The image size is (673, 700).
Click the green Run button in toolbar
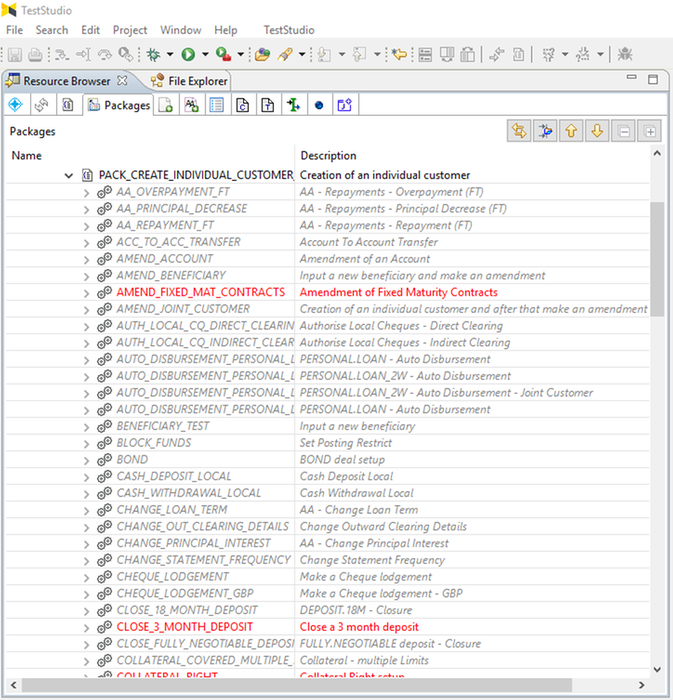pyautogui.click(x=188, y=54)
